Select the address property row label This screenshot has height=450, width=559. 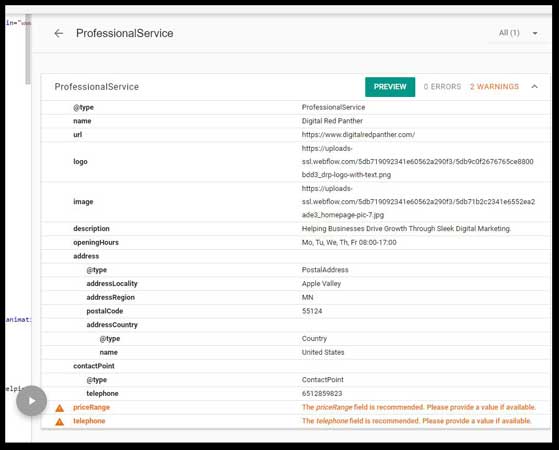[86, 256]
